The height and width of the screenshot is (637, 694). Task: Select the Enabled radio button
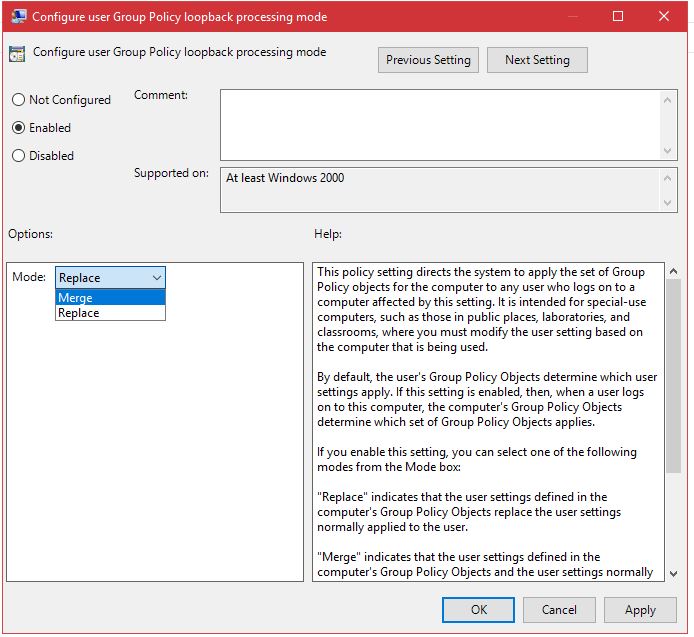pyautogui.click(x=19, y=128)
